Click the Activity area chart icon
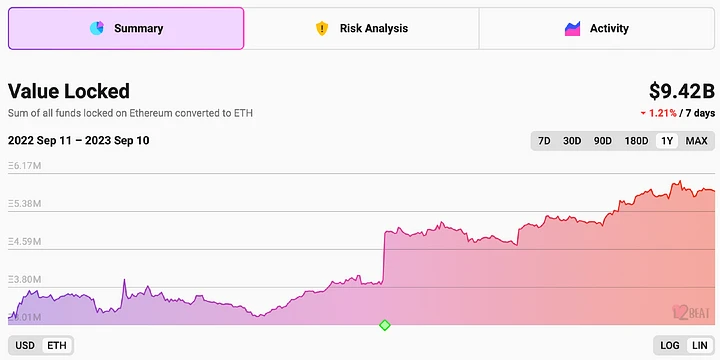 [572, 28]
